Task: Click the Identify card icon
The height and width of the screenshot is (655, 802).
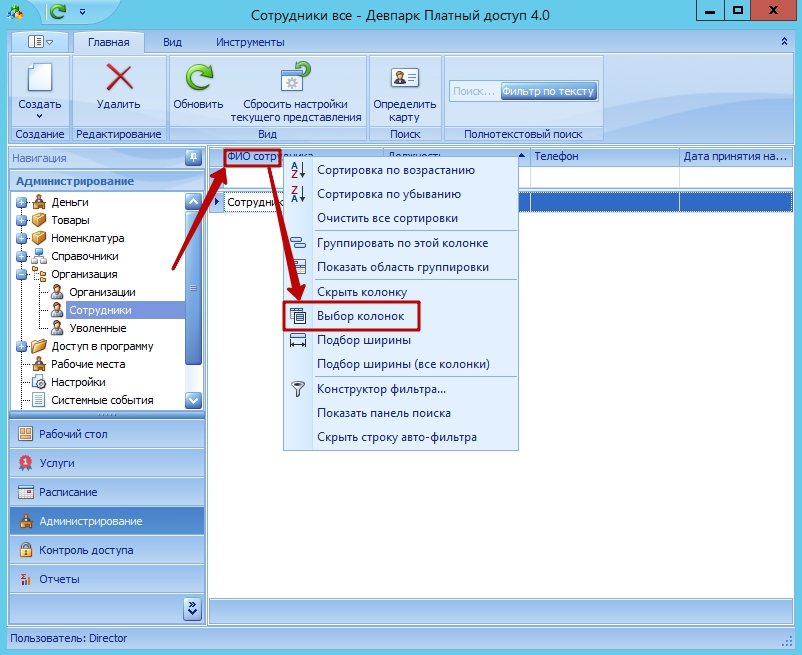Action: point(404,79)
